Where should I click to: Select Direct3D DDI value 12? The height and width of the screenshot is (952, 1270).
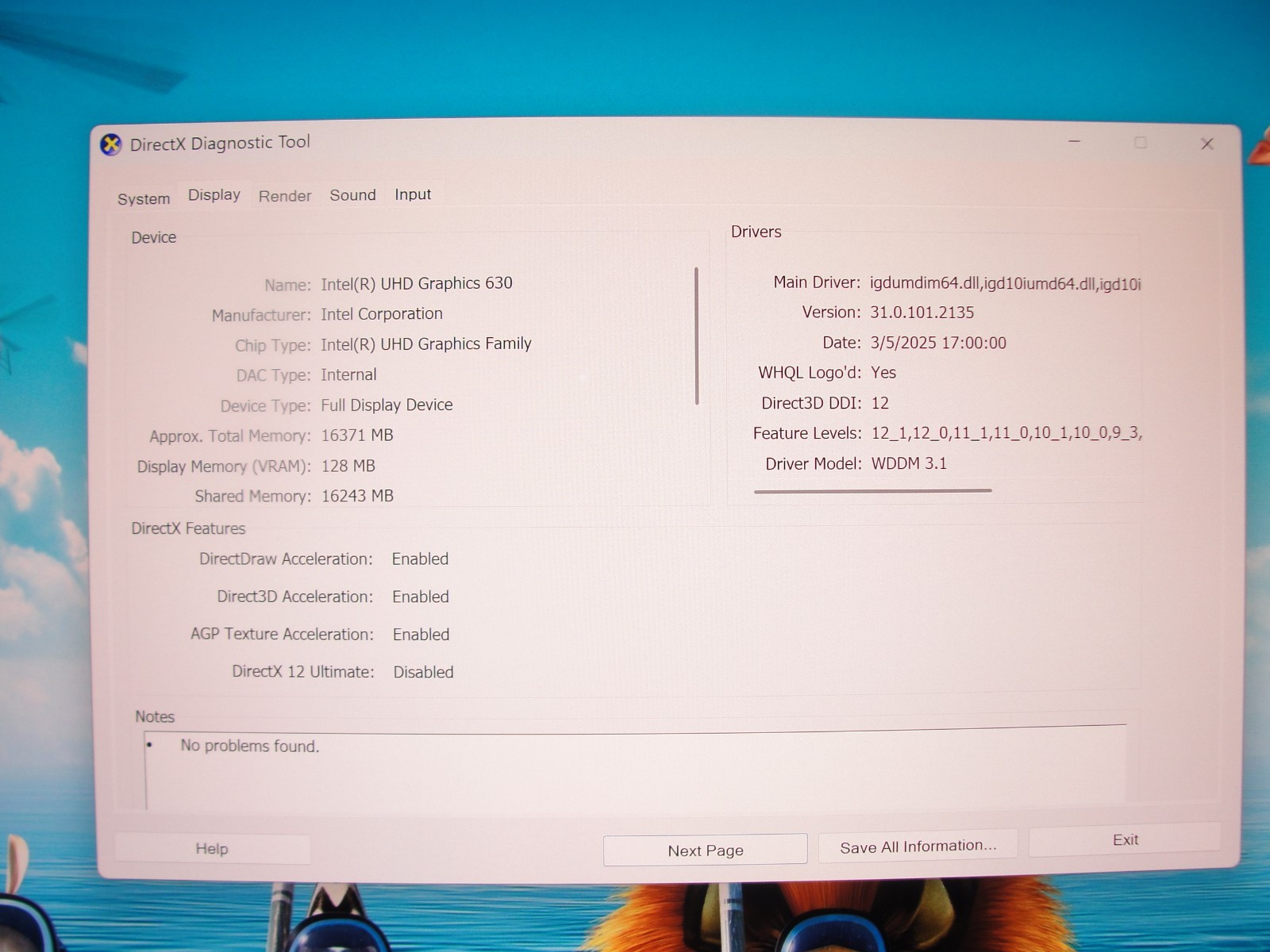880,403
